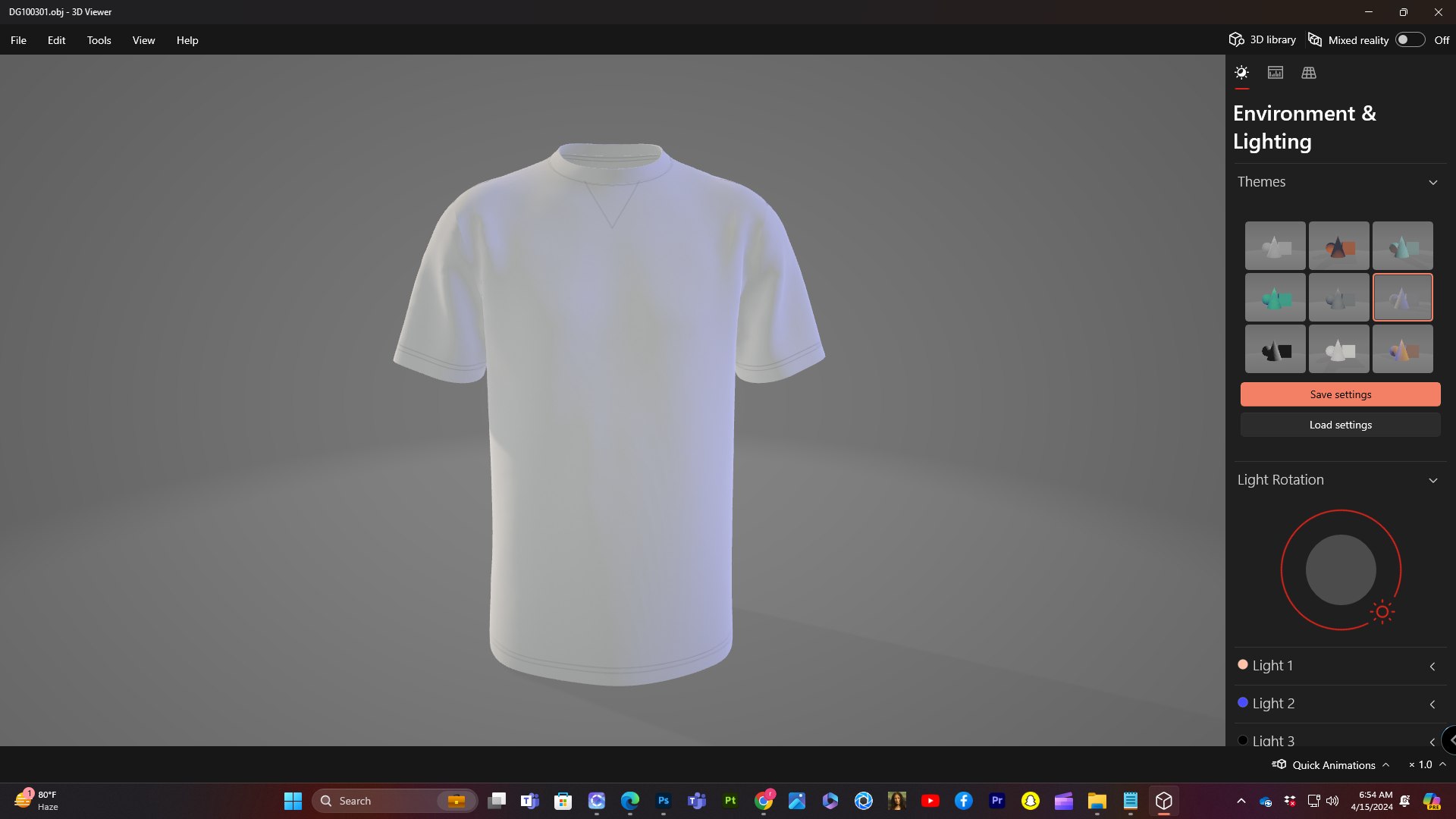Click the Light 2 blue color dot
The width and height of the screenshot is (1456, 819).
coord(1242,702)
